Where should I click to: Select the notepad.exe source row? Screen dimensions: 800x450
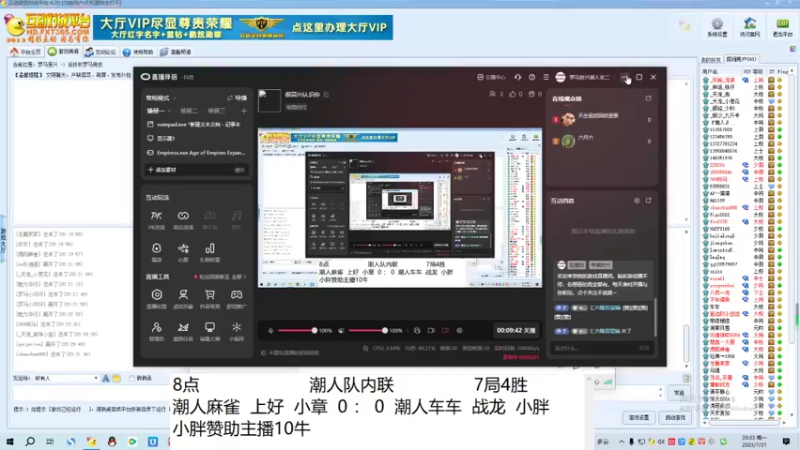point(196,124)
